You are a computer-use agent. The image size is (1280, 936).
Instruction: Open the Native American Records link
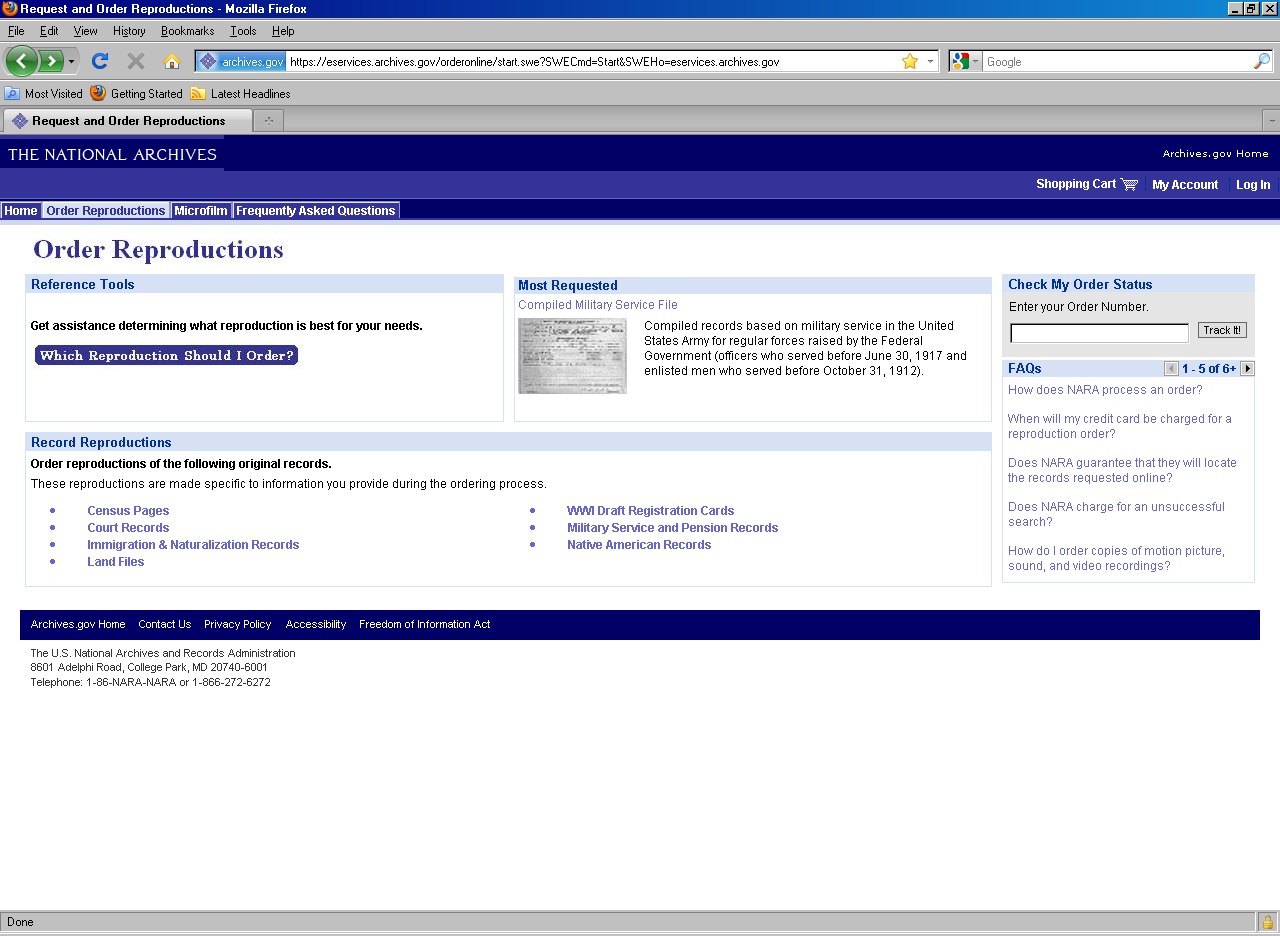[639, 545]
